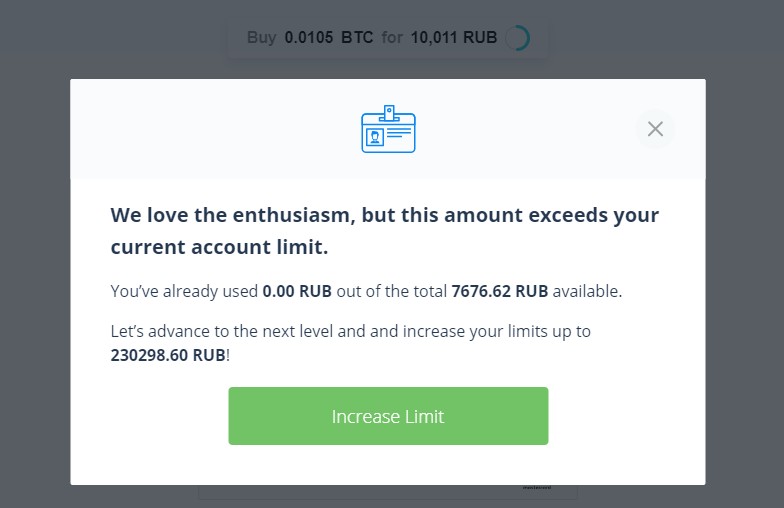This screenshot has width=784, height=508.
Task: Close the account limit dialog
Action: 655,129
